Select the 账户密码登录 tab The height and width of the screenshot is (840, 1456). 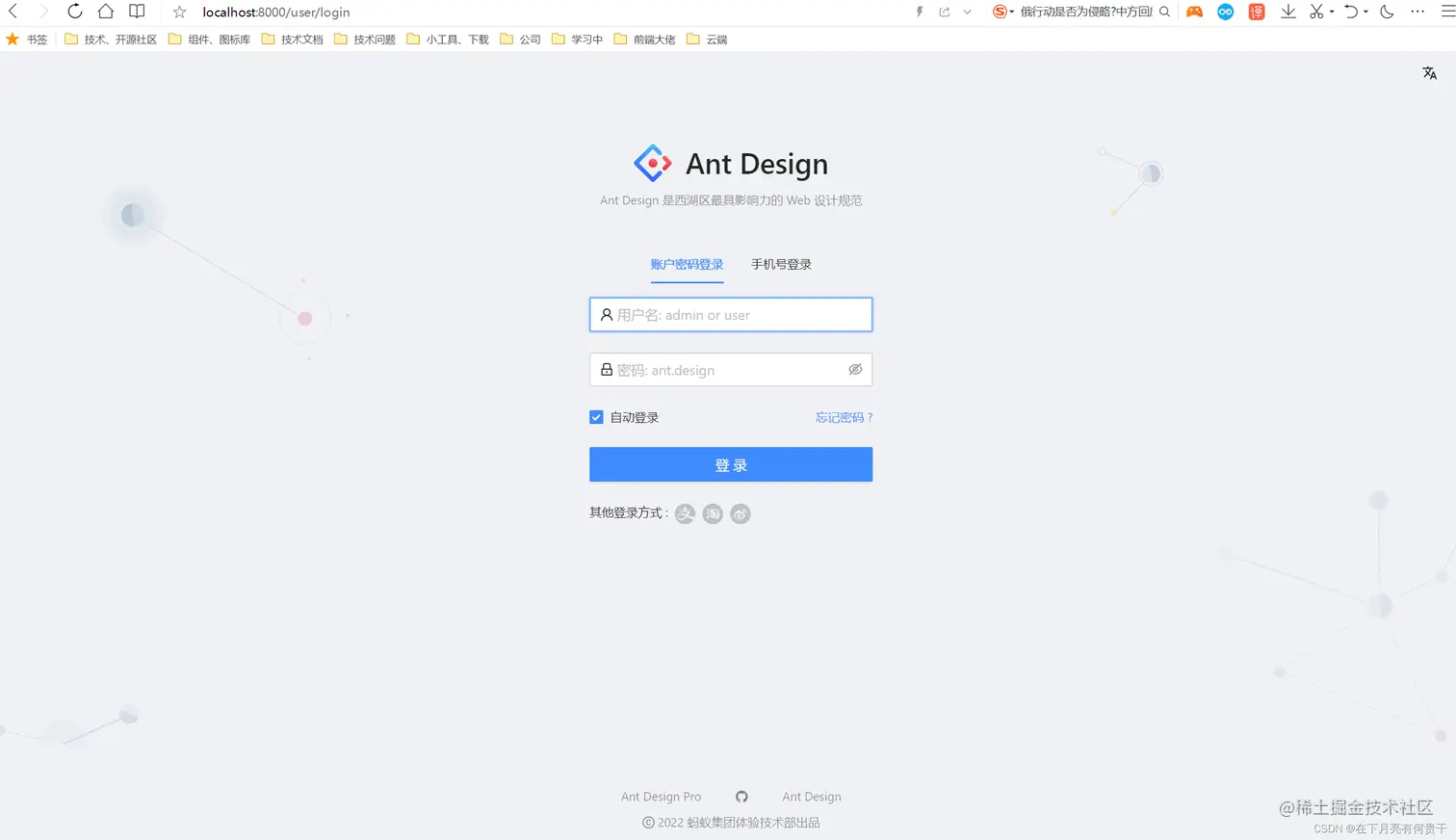pyautogui.click(x=687, y=264)
